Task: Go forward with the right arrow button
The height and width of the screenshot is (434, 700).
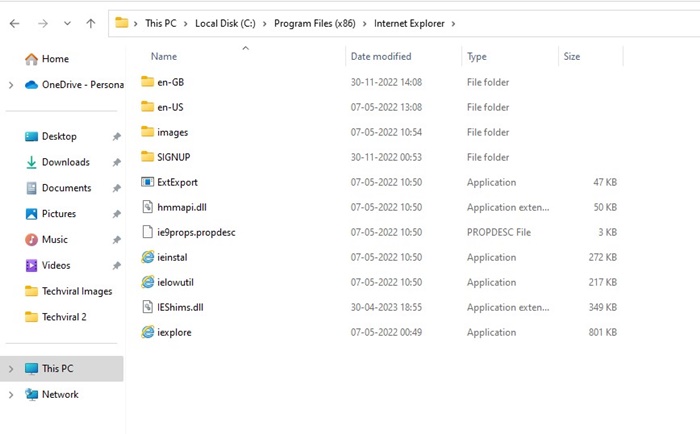Action: click(42, 24)
